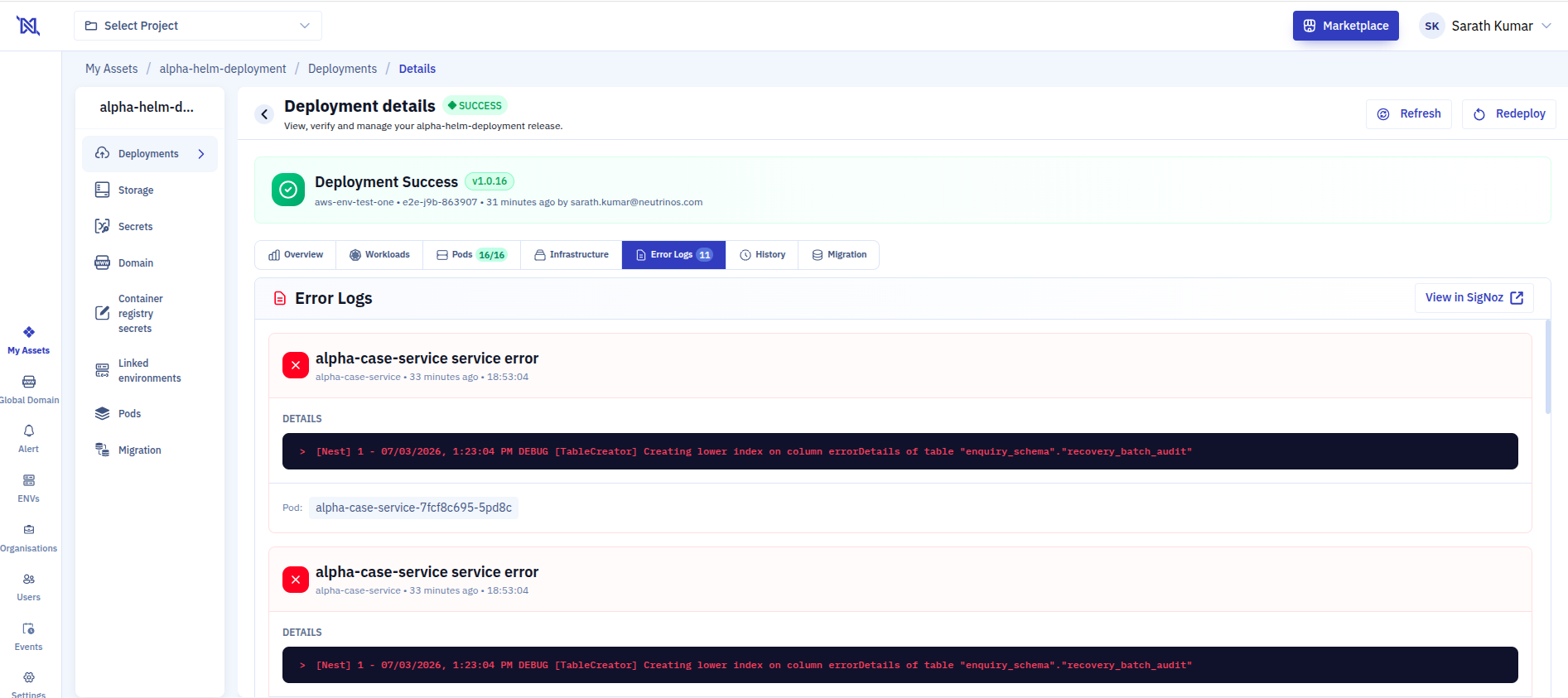The image size is (1568, 698).
Task: Click the Neutrinos logo icon
Action: [x=28, y=26]
